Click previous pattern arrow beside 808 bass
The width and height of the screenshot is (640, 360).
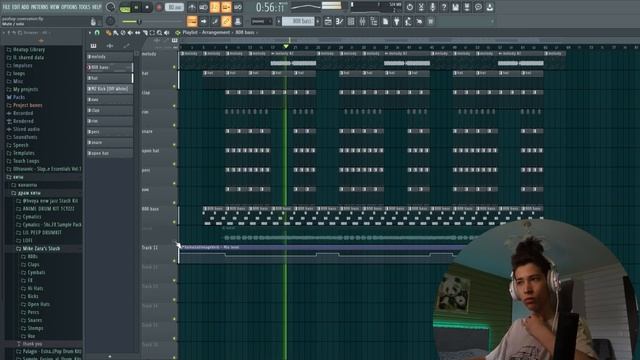[x=279, y=21]
